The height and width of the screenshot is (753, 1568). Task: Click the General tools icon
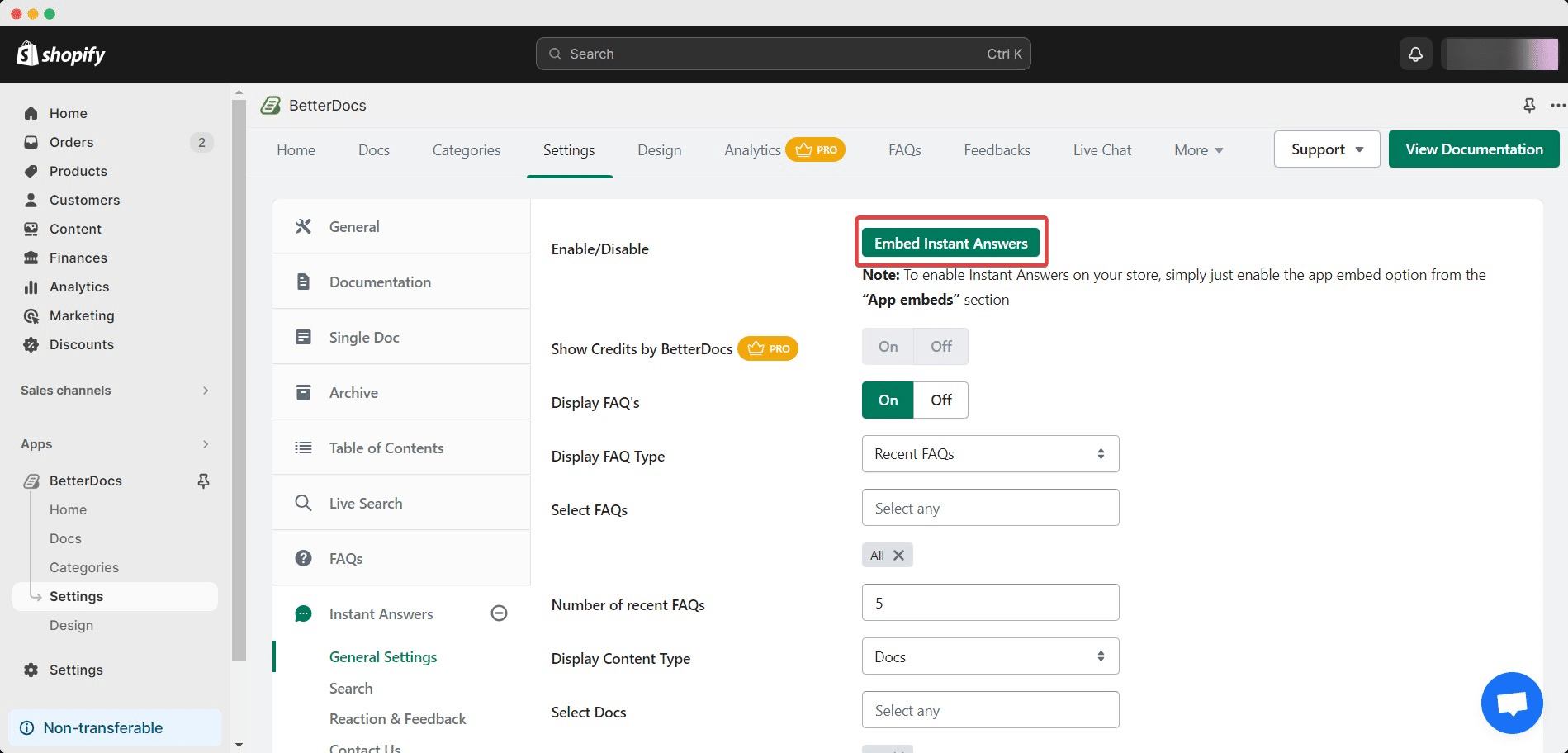point(303,226)
